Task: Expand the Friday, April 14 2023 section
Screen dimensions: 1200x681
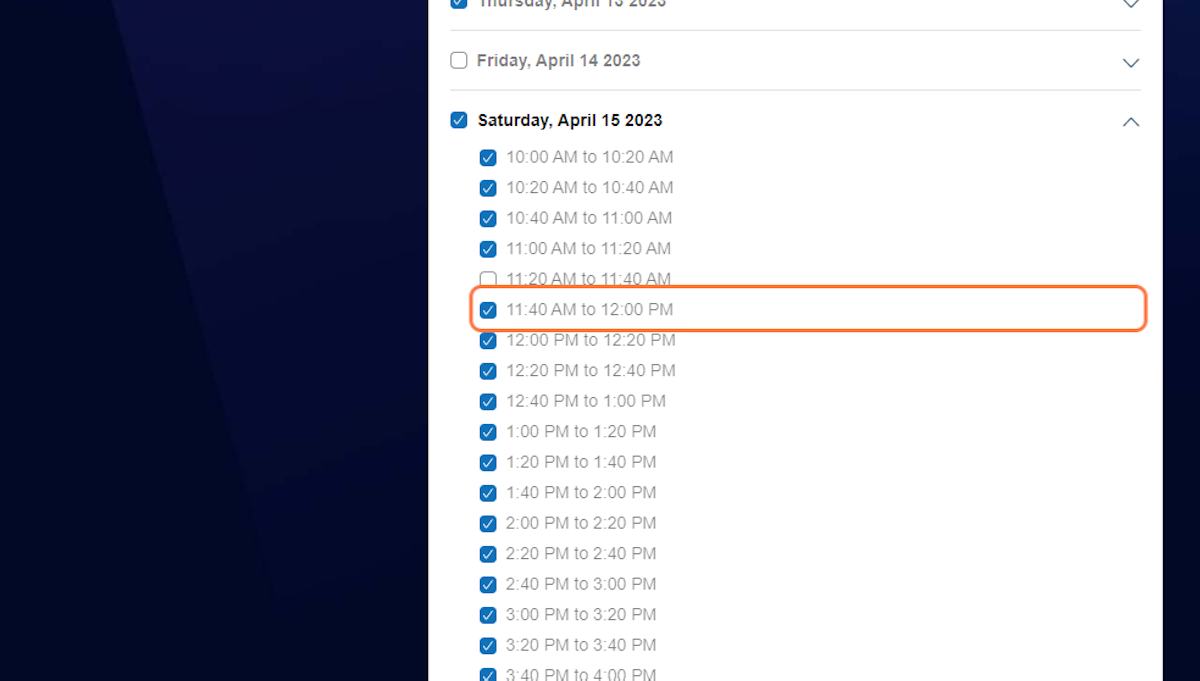Action: (1130, 62)
